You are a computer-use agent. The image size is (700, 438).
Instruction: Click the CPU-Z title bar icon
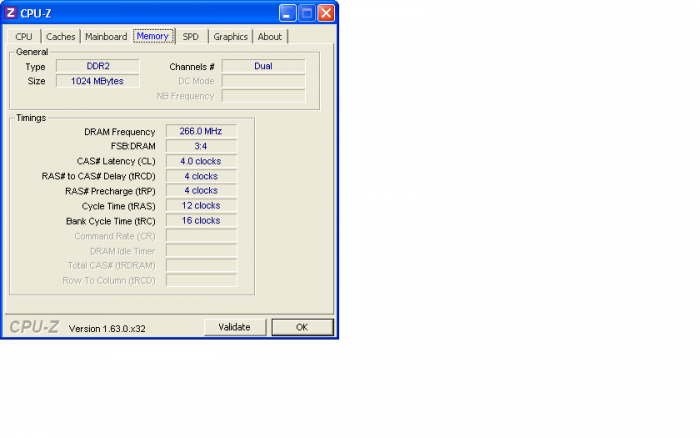coord(10,13)
